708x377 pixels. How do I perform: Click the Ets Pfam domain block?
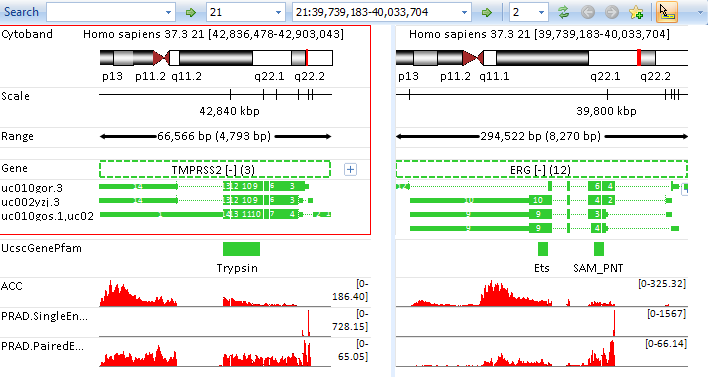[x=543, y=249]
